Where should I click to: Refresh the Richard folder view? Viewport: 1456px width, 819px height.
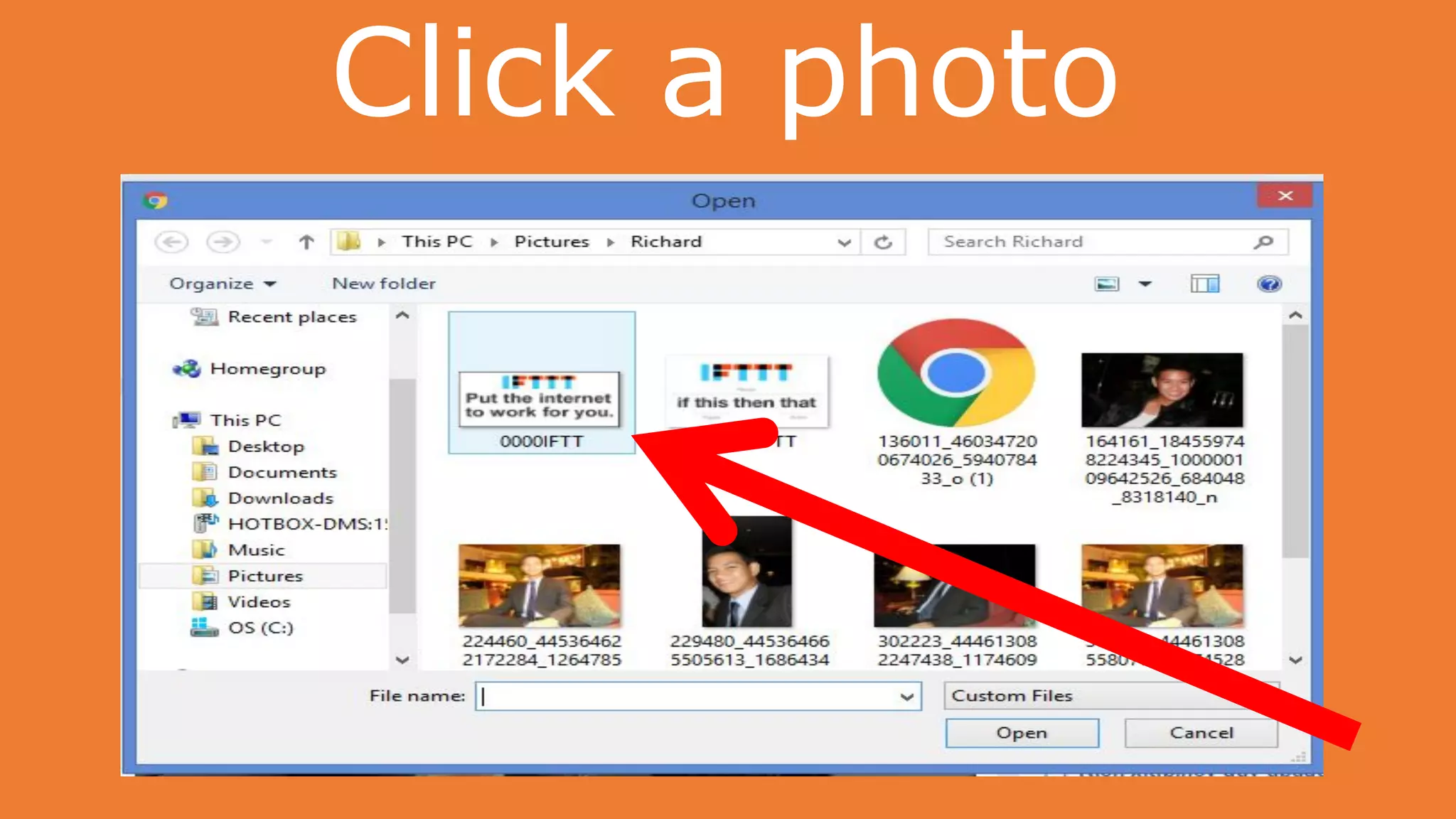click(883, 242)
